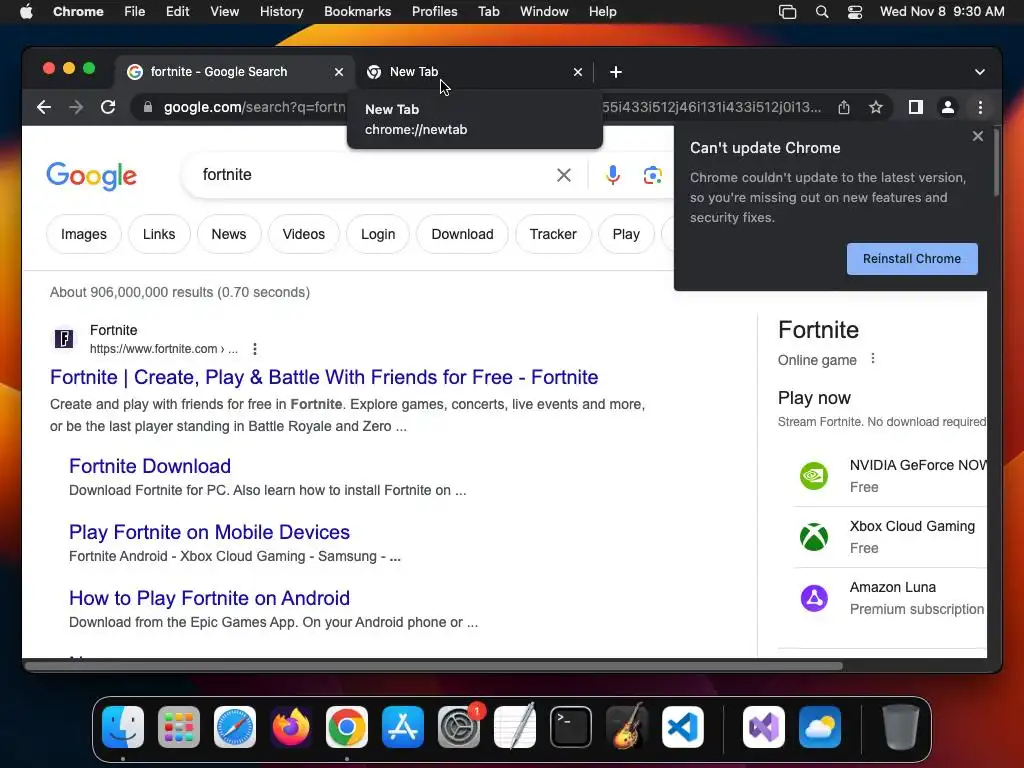
Task: Open Visual Studio from the dock
Action: pos(763,727)
